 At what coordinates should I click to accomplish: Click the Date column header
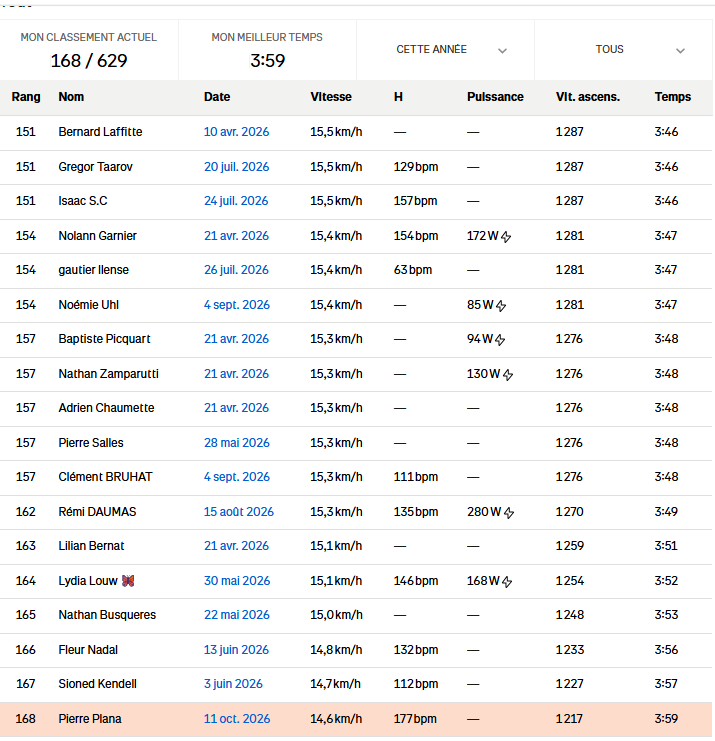pyautogui.click(x=217, y=97)
